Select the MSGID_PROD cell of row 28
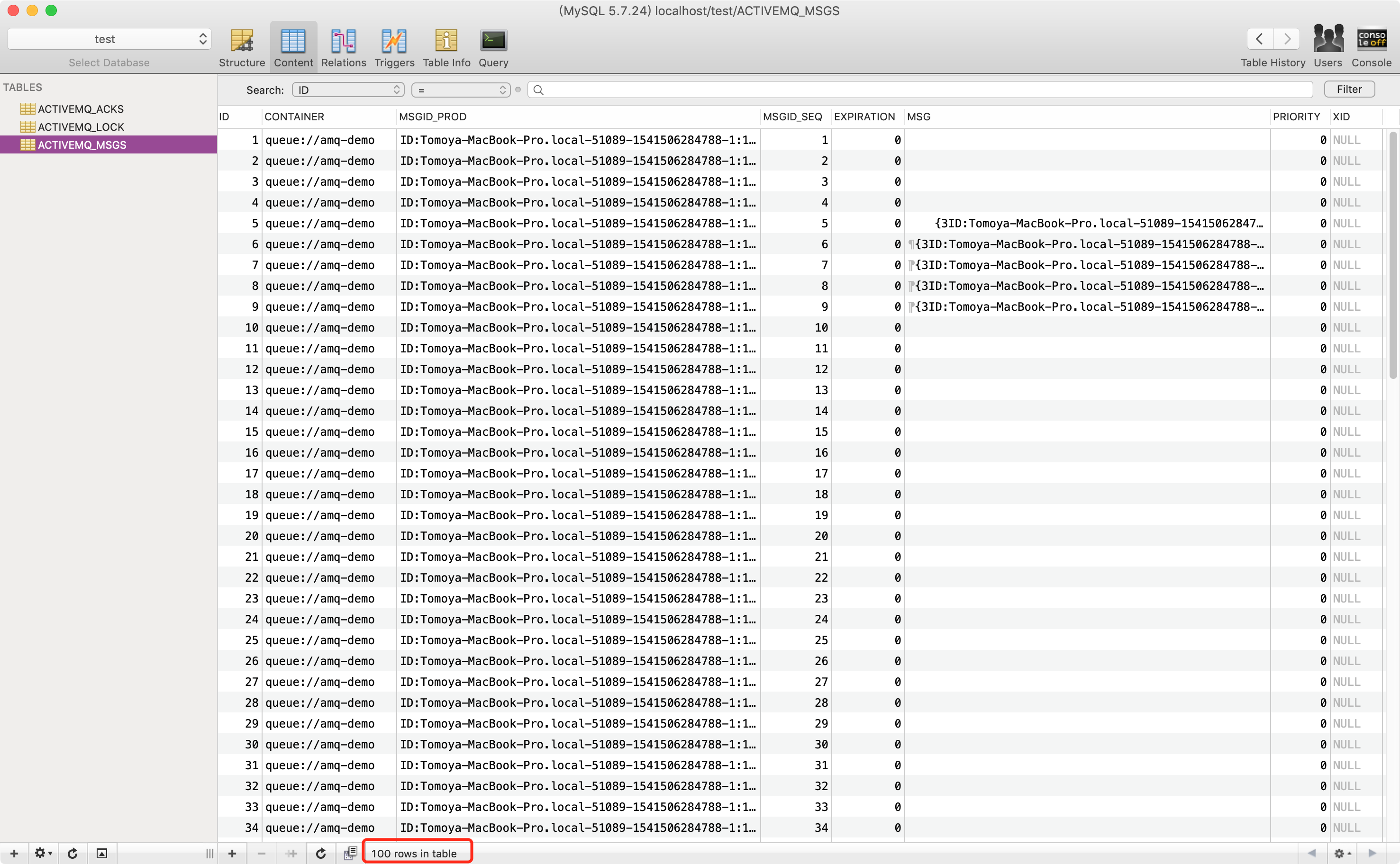1400x864 pixels. (x=579, y=703)
